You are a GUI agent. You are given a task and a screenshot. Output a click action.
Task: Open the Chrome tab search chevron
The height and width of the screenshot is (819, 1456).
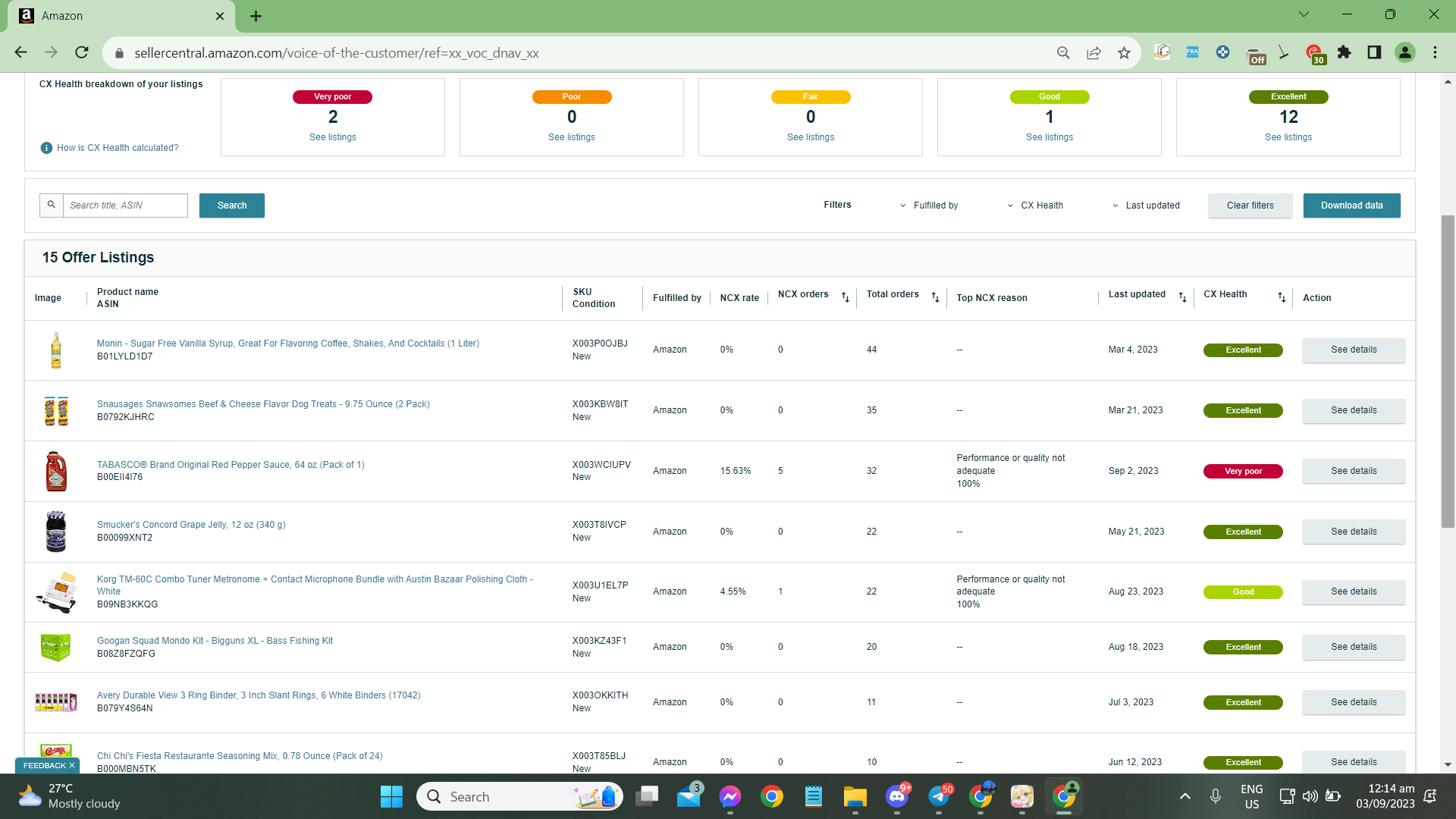(x=1304, y=14)
